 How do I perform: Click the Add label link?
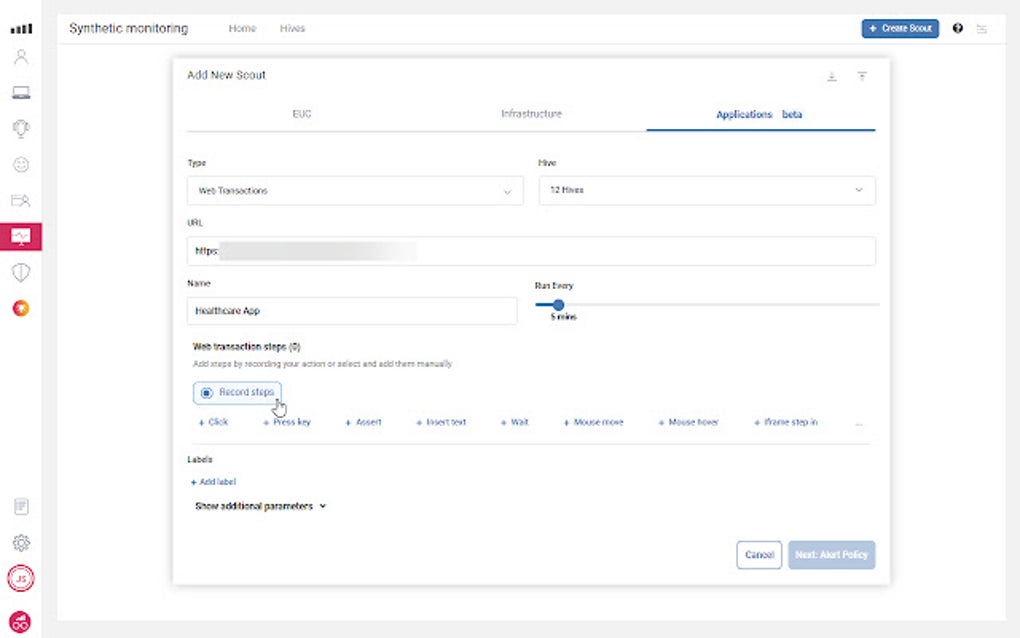pos(213,481)
